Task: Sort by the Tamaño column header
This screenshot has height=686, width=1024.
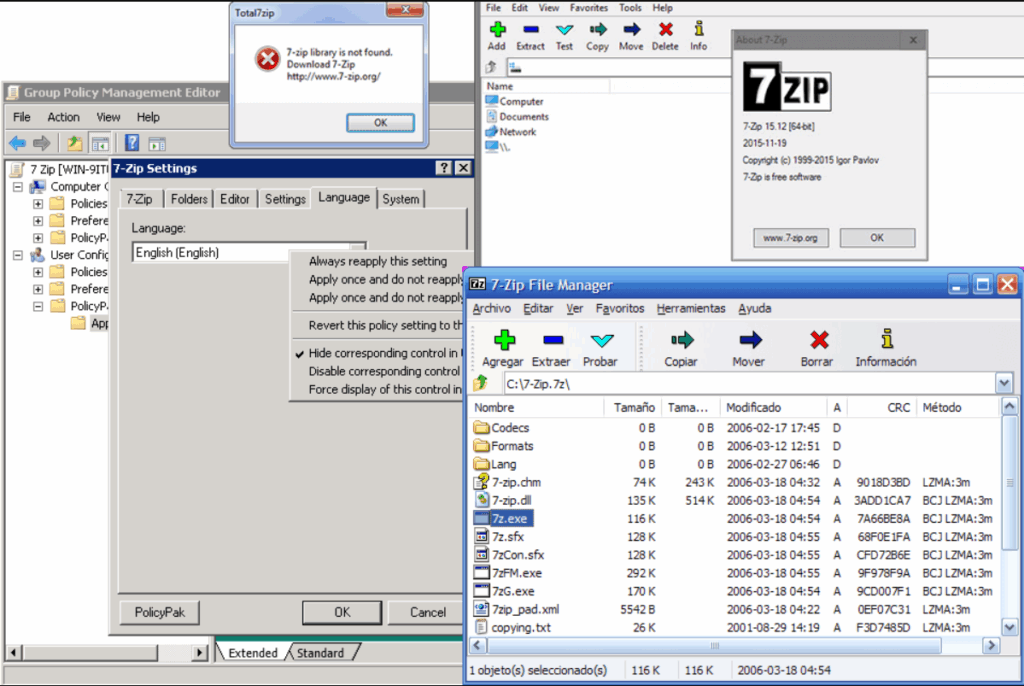Action: tap(633, 407)
